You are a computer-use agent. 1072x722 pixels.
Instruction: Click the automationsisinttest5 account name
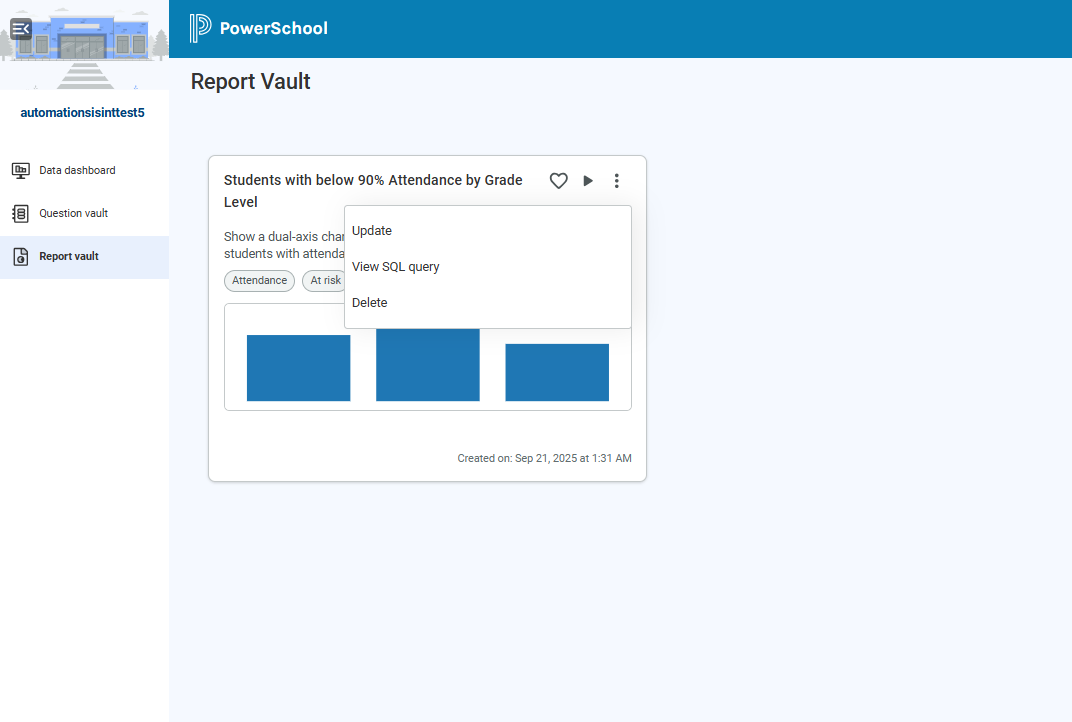click(x=83, y=113)
